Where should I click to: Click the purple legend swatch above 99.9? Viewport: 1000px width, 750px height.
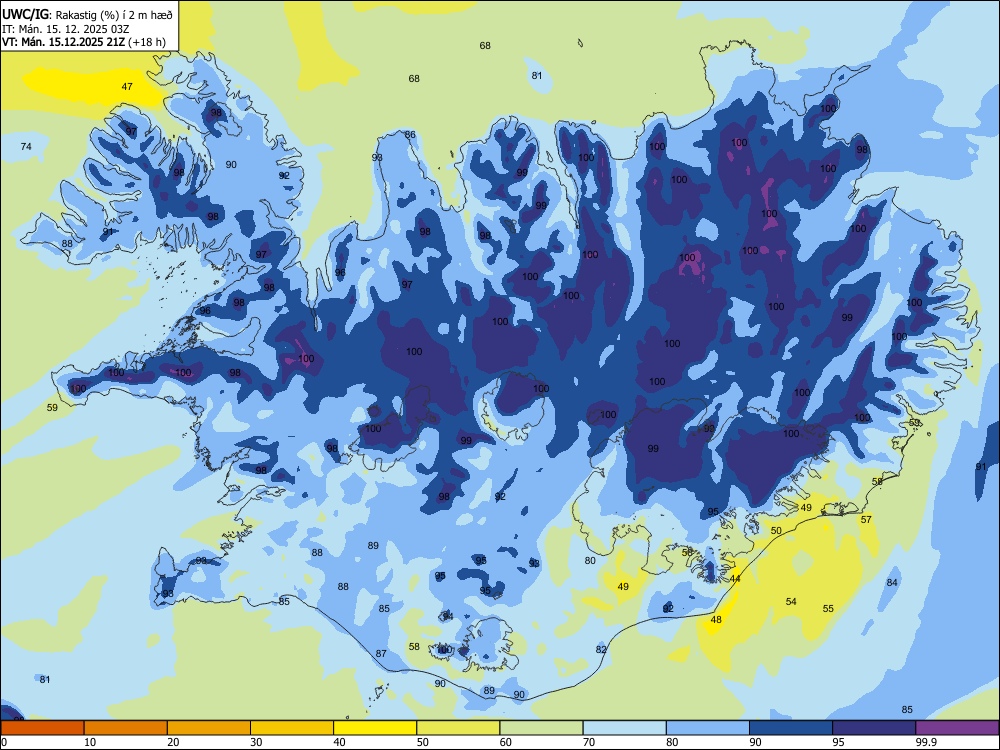tap(957, 728)
